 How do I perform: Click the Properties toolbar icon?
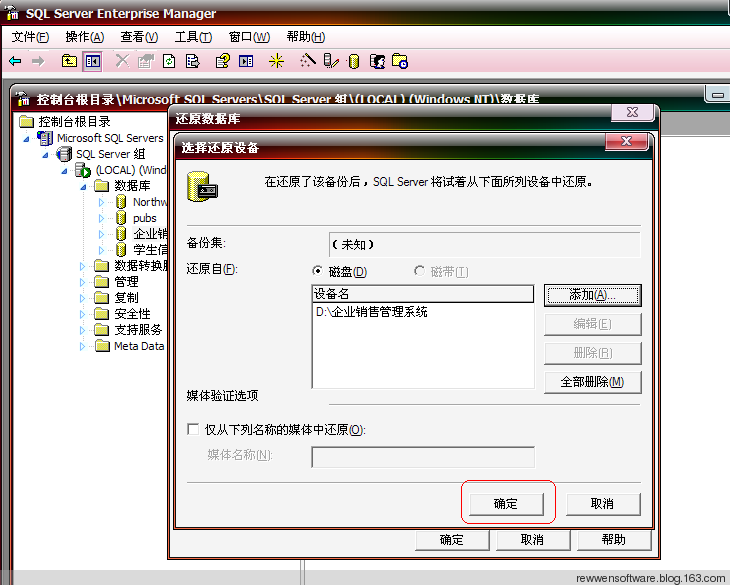coord(146,61)
